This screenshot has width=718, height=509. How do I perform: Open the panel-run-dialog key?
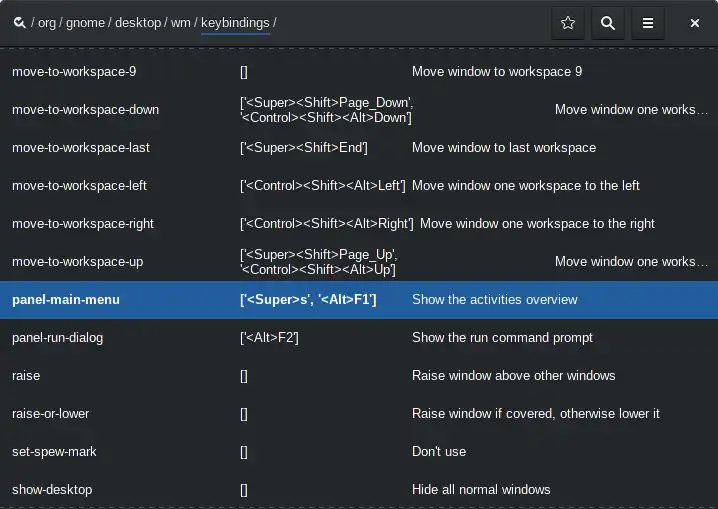coord(359,338)
